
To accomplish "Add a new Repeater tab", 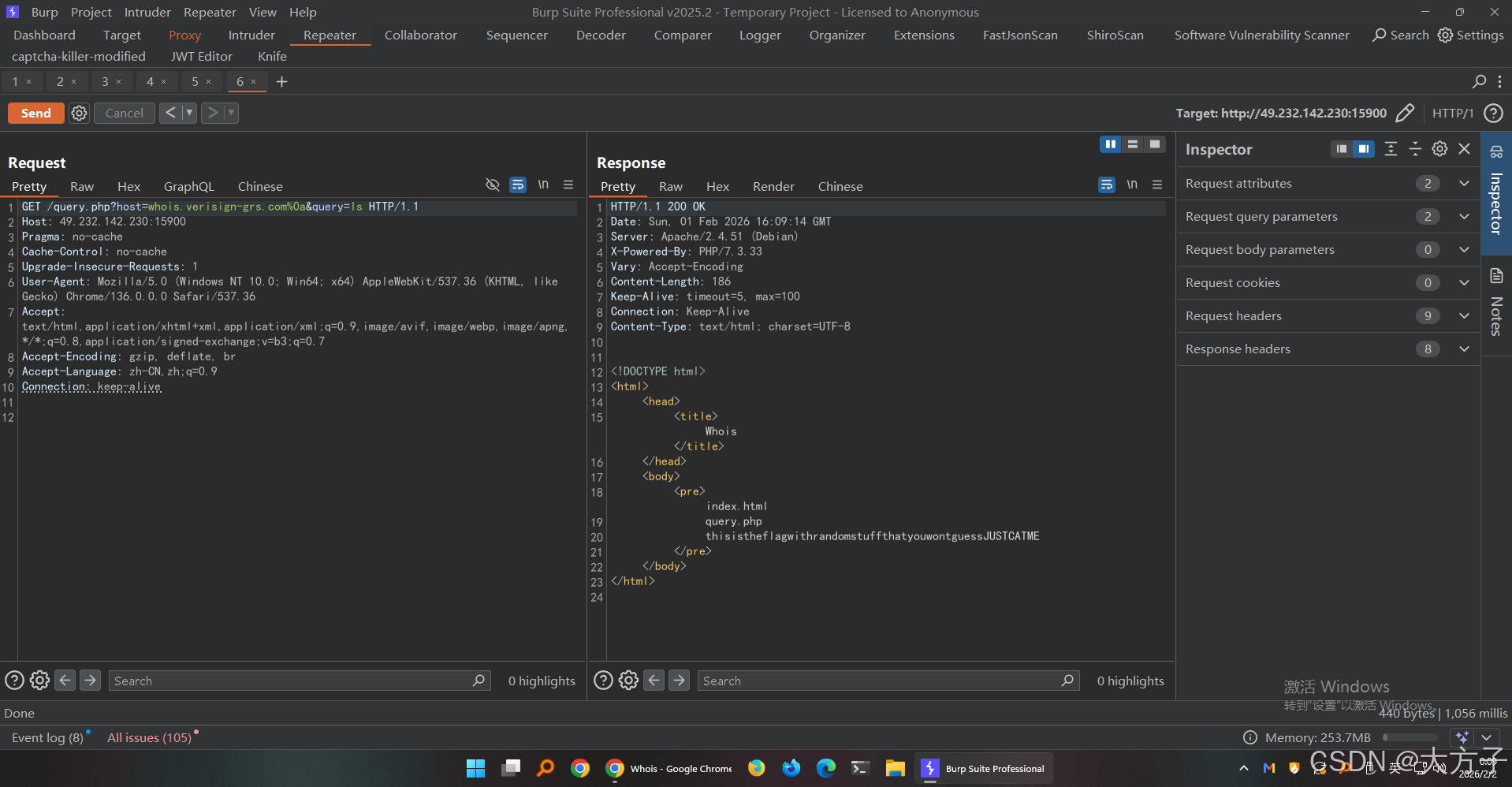I will coord(281,81).
